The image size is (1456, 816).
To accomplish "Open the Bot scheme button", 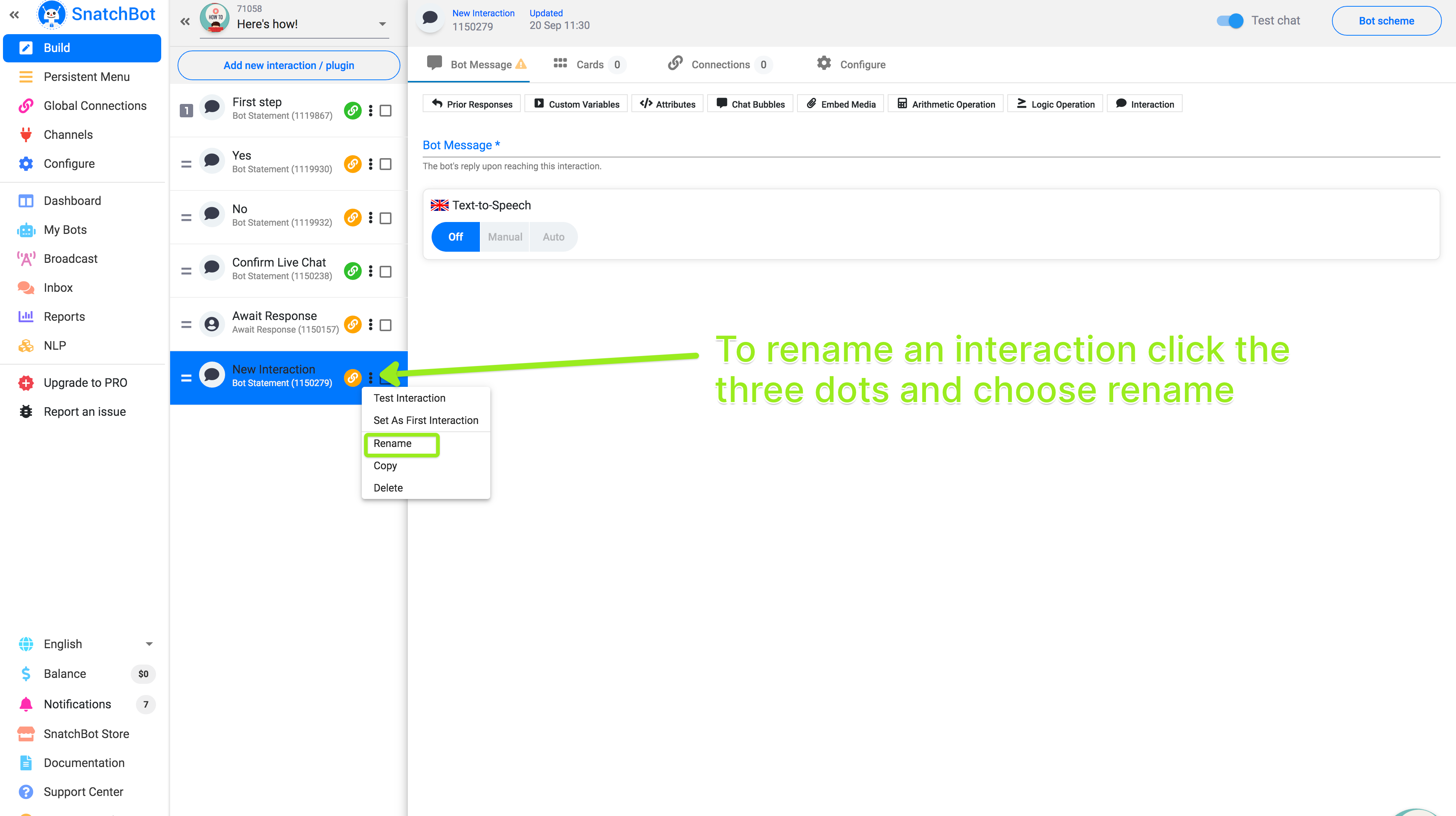I will click(x=1386, y=21).
